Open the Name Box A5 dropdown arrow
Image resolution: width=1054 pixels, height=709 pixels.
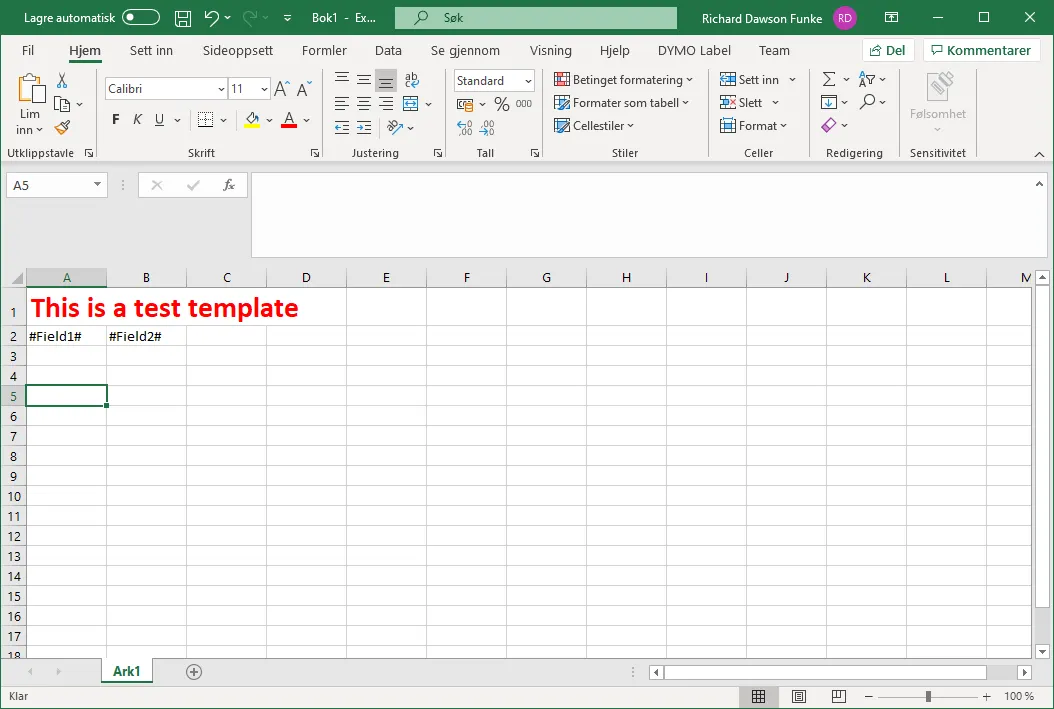[x=97, y=185]
